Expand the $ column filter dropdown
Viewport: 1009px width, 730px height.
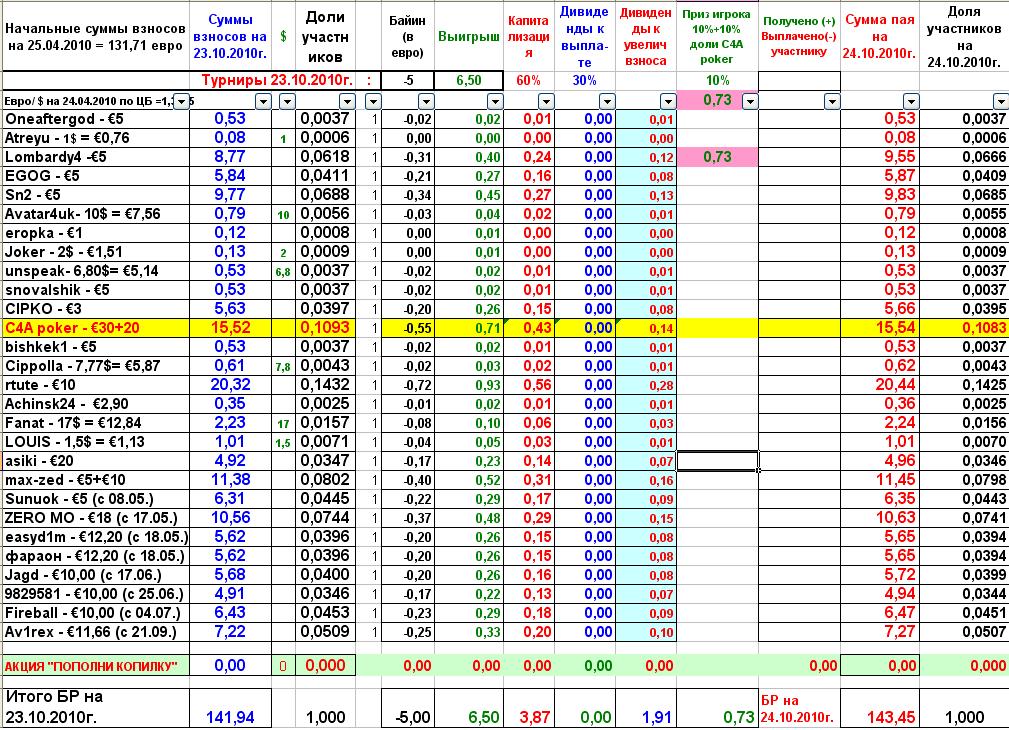click(286, 101)
